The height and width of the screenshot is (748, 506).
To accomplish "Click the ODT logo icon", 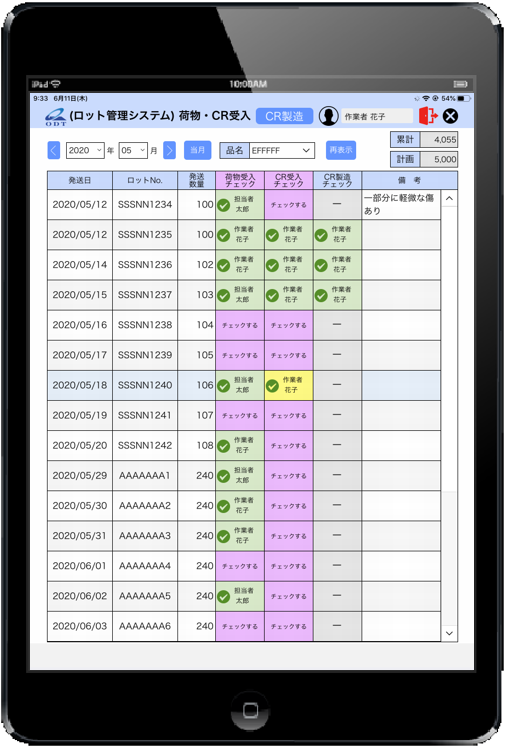I will click(56, 117).
